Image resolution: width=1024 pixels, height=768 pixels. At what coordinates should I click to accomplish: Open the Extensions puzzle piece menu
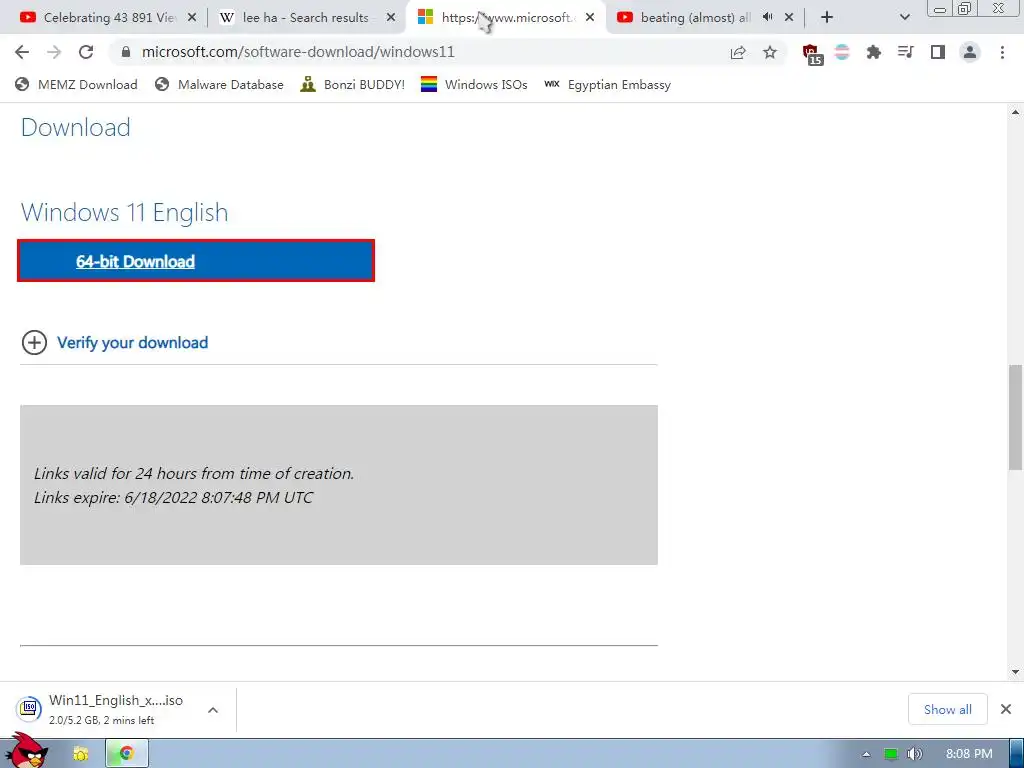click(x=873, y=52)
